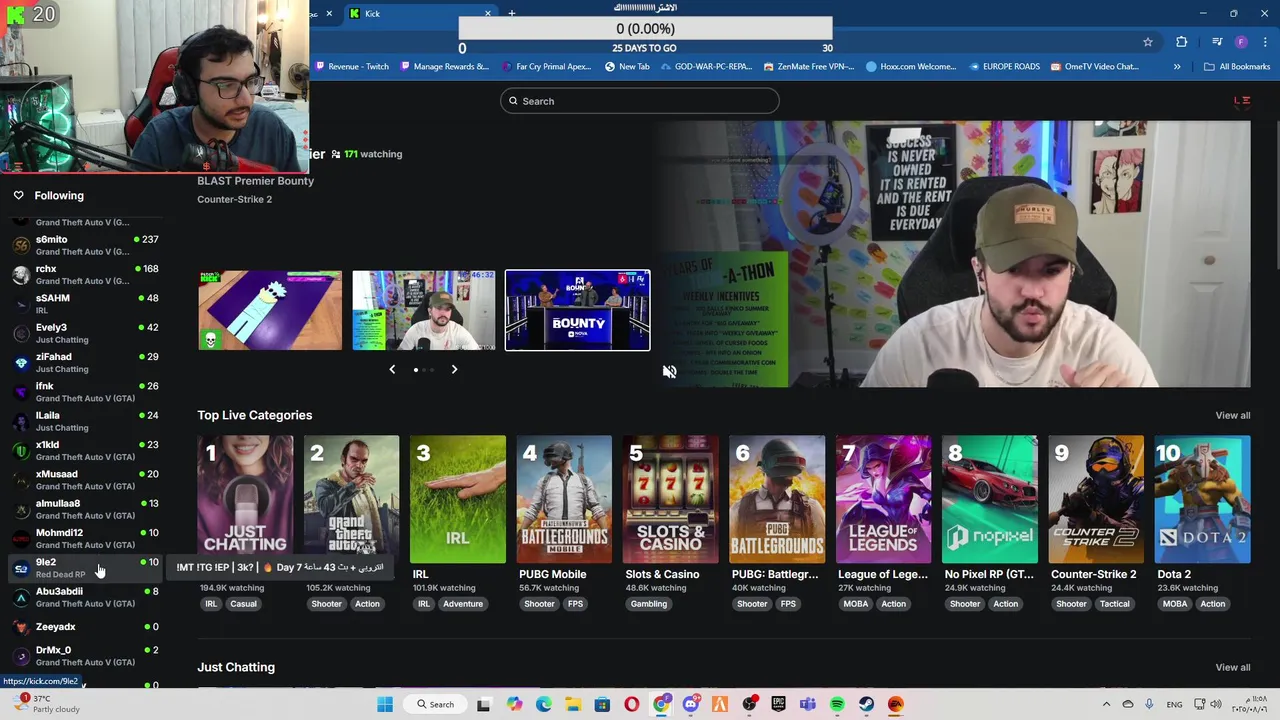The height and width of the screenshot is (720, 1280).
Task: Open the browser extensions puzzle icon
Action: (x=1182, y=42)
